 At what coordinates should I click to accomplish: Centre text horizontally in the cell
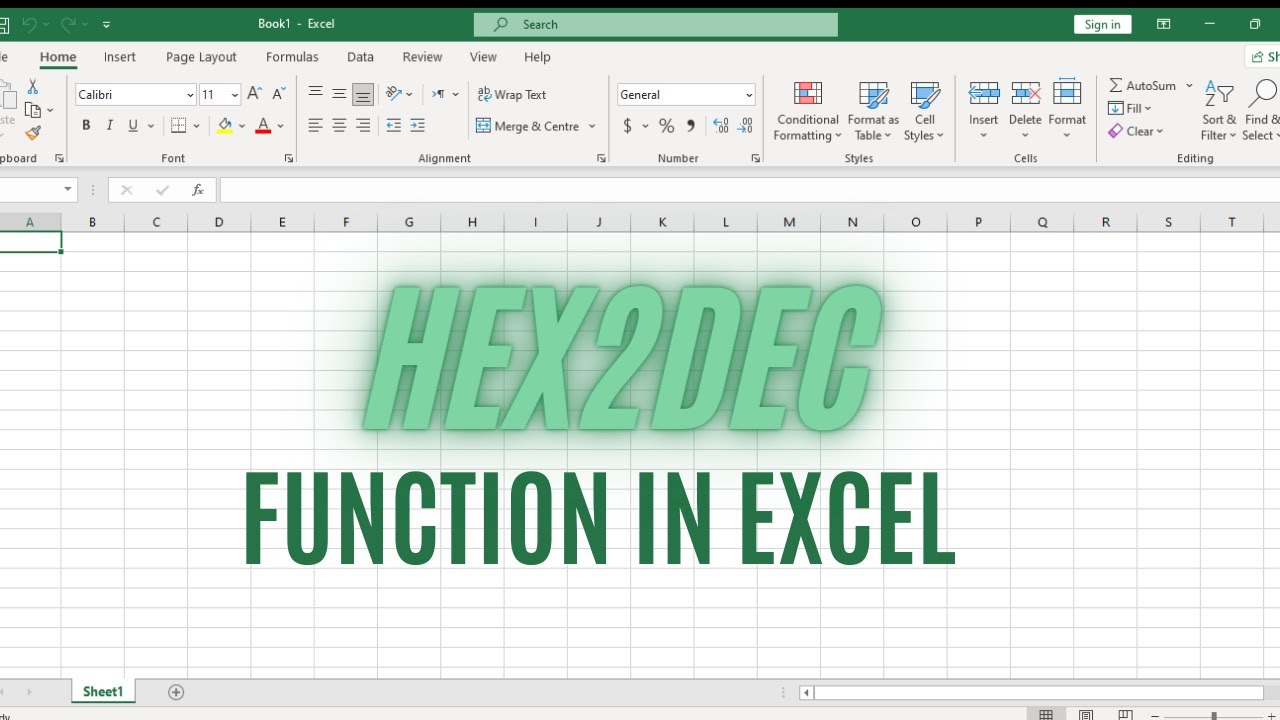(339, 126)
